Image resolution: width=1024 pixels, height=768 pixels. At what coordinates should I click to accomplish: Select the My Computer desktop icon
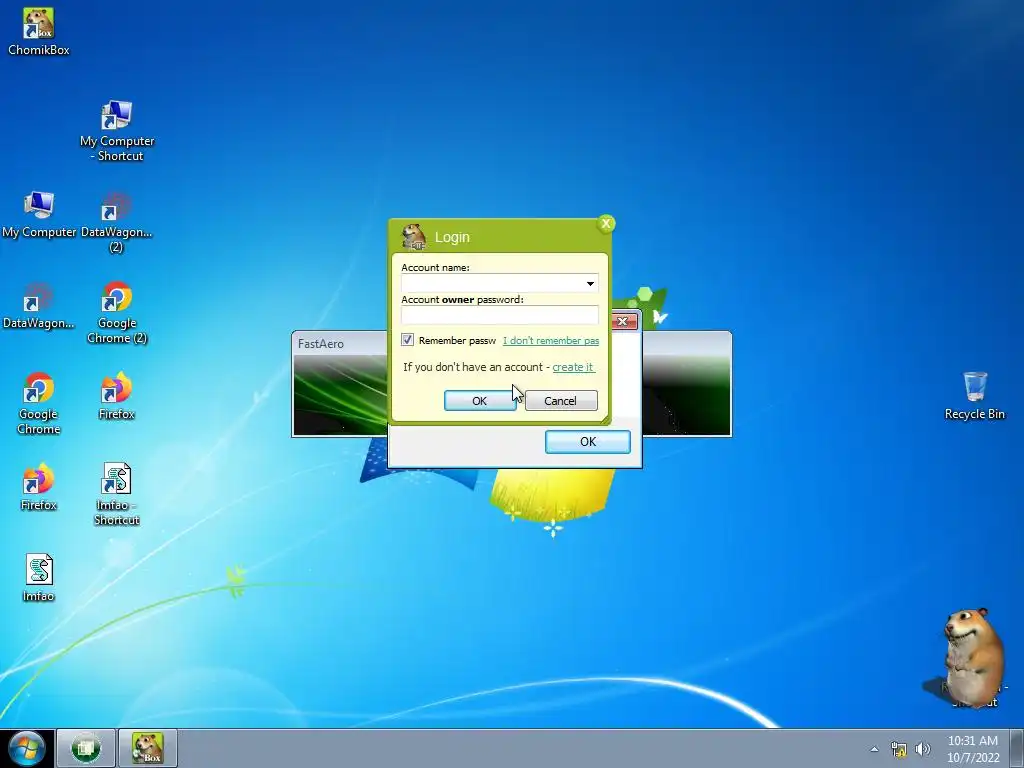coord(39,214)
